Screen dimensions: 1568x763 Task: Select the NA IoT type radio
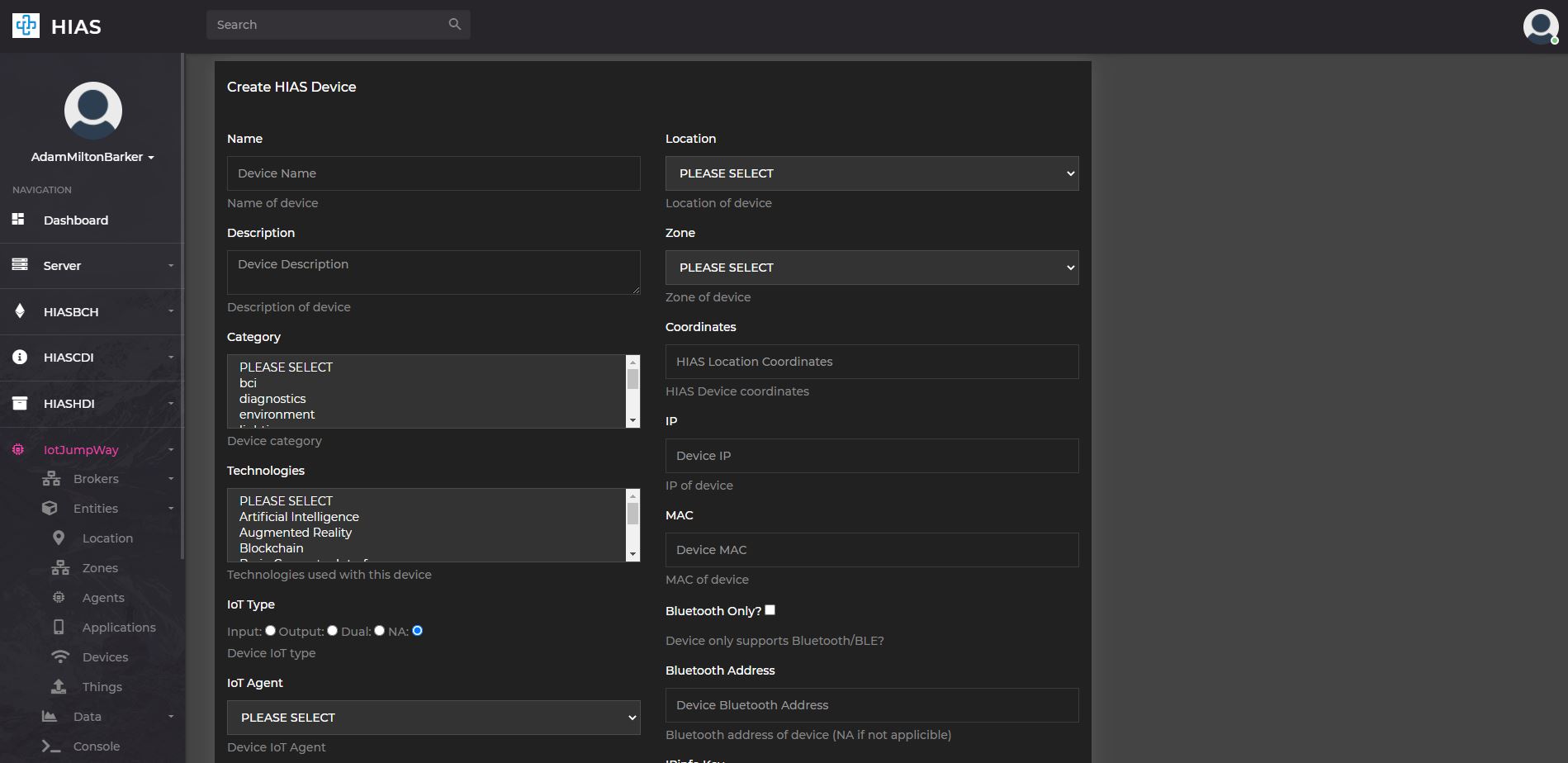pyautogui.click(x=417, y=631)
